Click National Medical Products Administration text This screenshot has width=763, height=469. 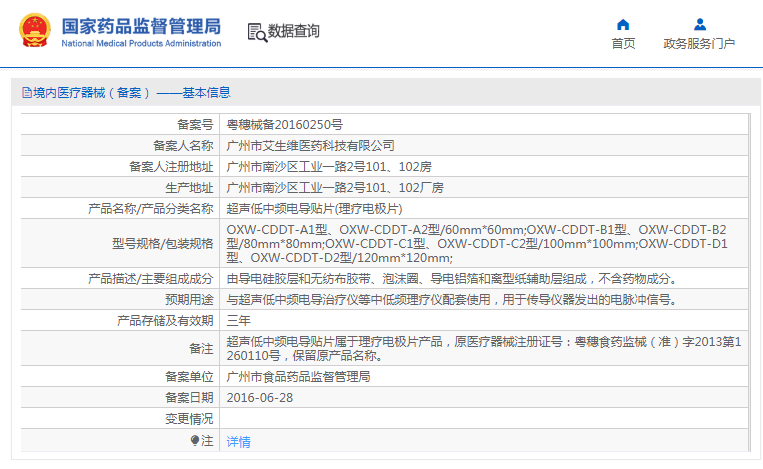141,43
